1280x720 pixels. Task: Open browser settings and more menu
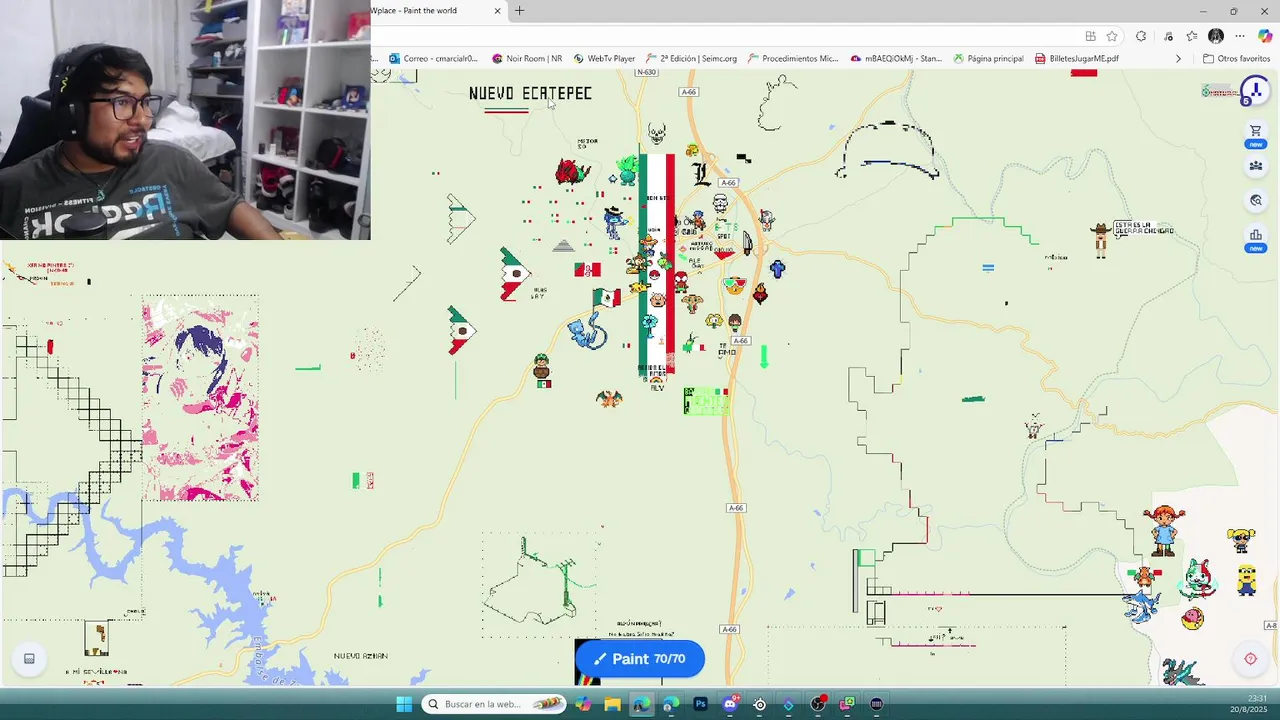click(1240, 36)
